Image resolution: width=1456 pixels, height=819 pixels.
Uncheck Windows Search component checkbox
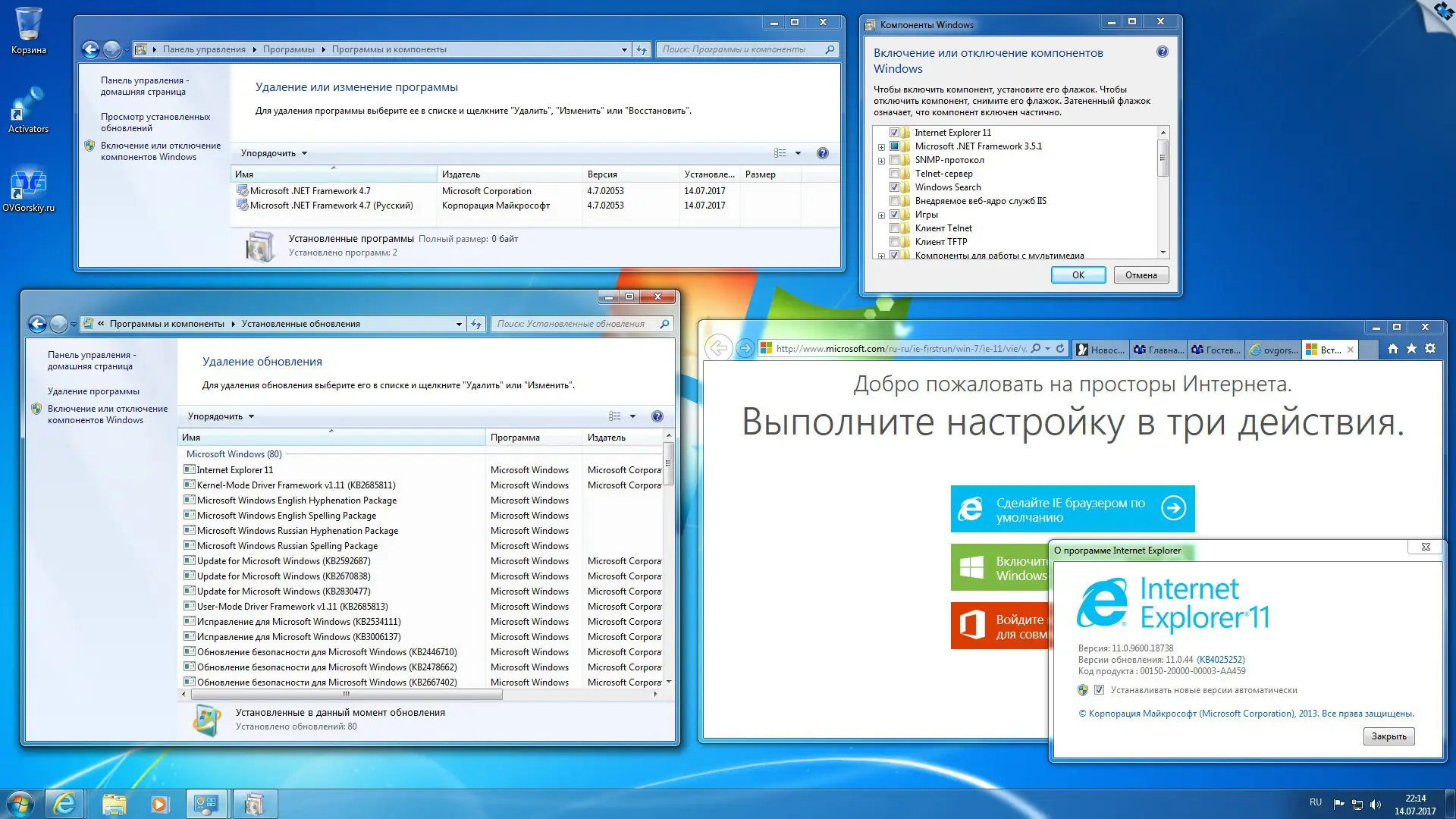[894, 187]
